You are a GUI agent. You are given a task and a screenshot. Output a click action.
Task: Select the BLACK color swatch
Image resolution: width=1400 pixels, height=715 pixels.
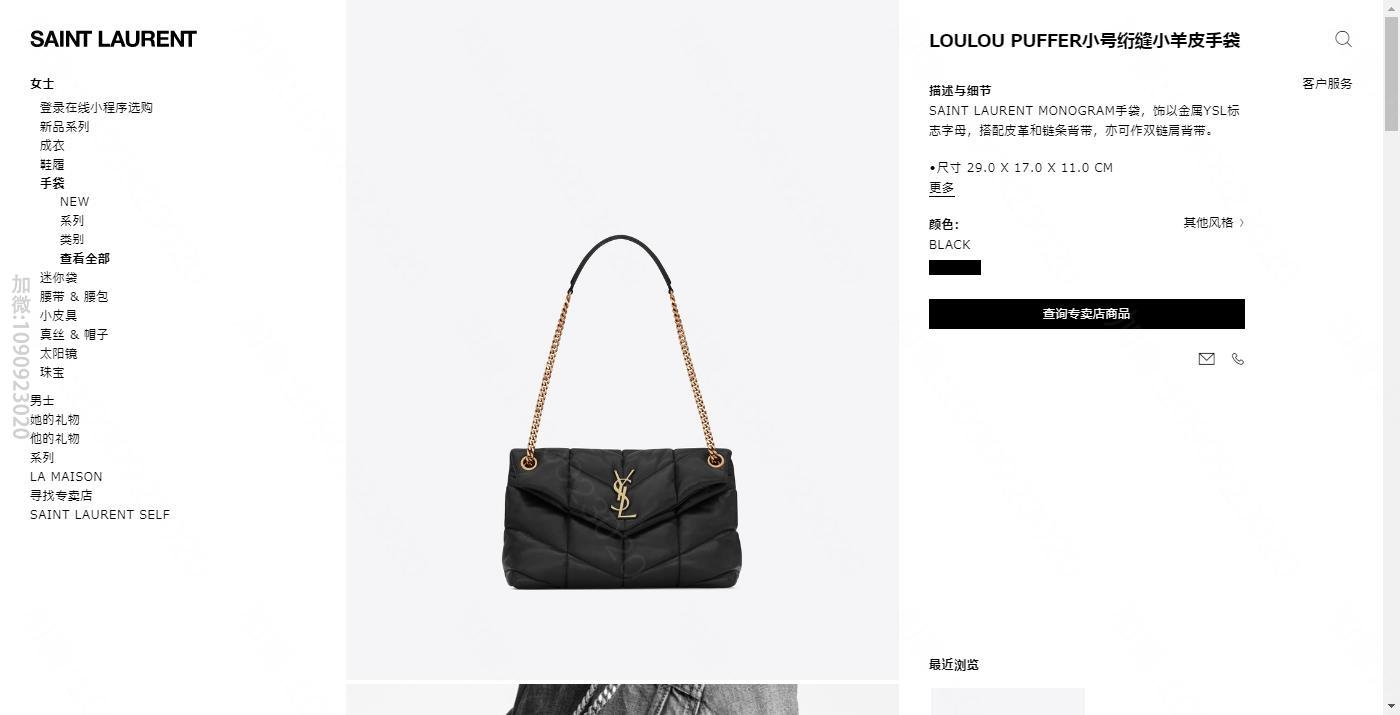955,267
